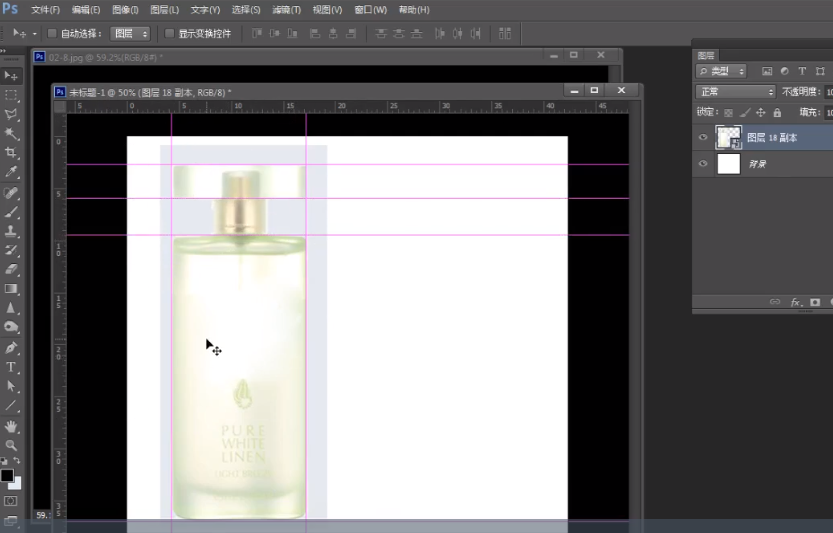Hide the 背景 layer

(x=703, y=164)
